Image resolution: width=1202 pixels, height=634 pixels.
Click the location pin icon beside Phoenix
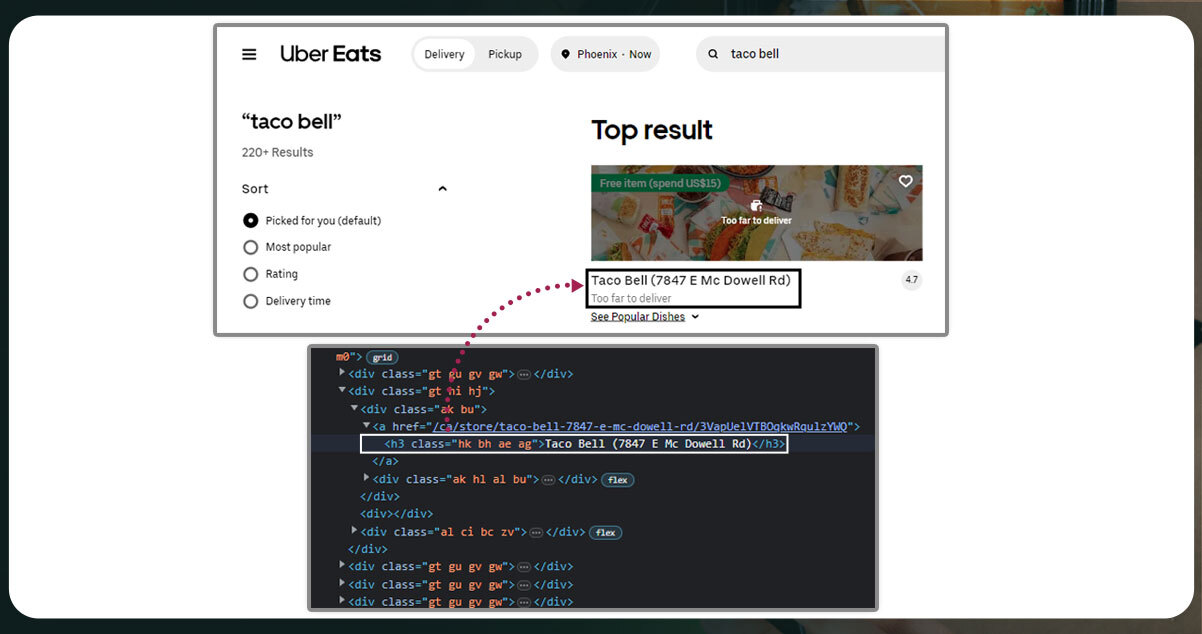(566, 54)
